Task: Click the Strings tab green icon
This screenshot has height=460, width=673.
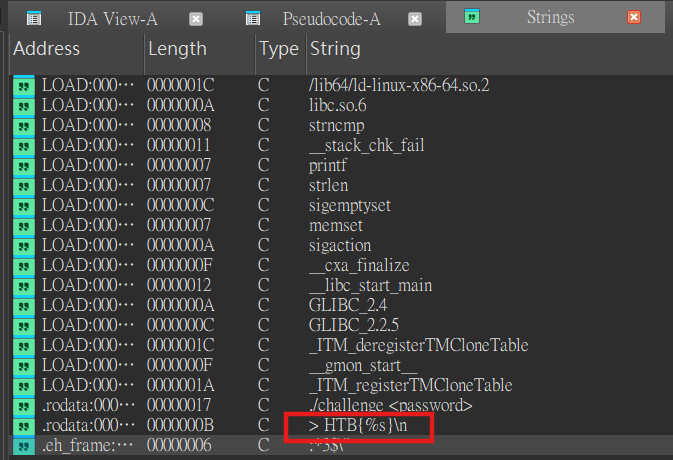Action: click(472, 17)
